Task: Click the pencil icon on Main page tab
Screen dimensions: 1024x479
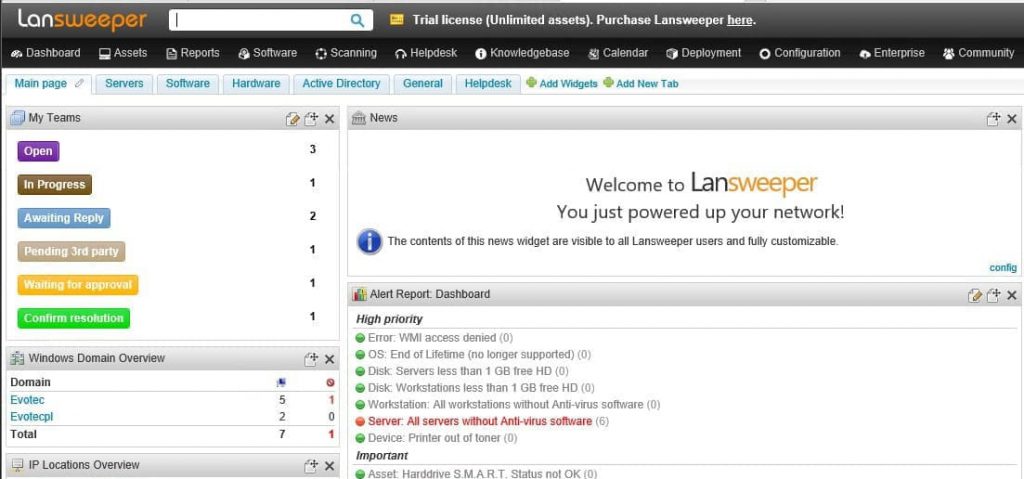Action: pos(80,84)
